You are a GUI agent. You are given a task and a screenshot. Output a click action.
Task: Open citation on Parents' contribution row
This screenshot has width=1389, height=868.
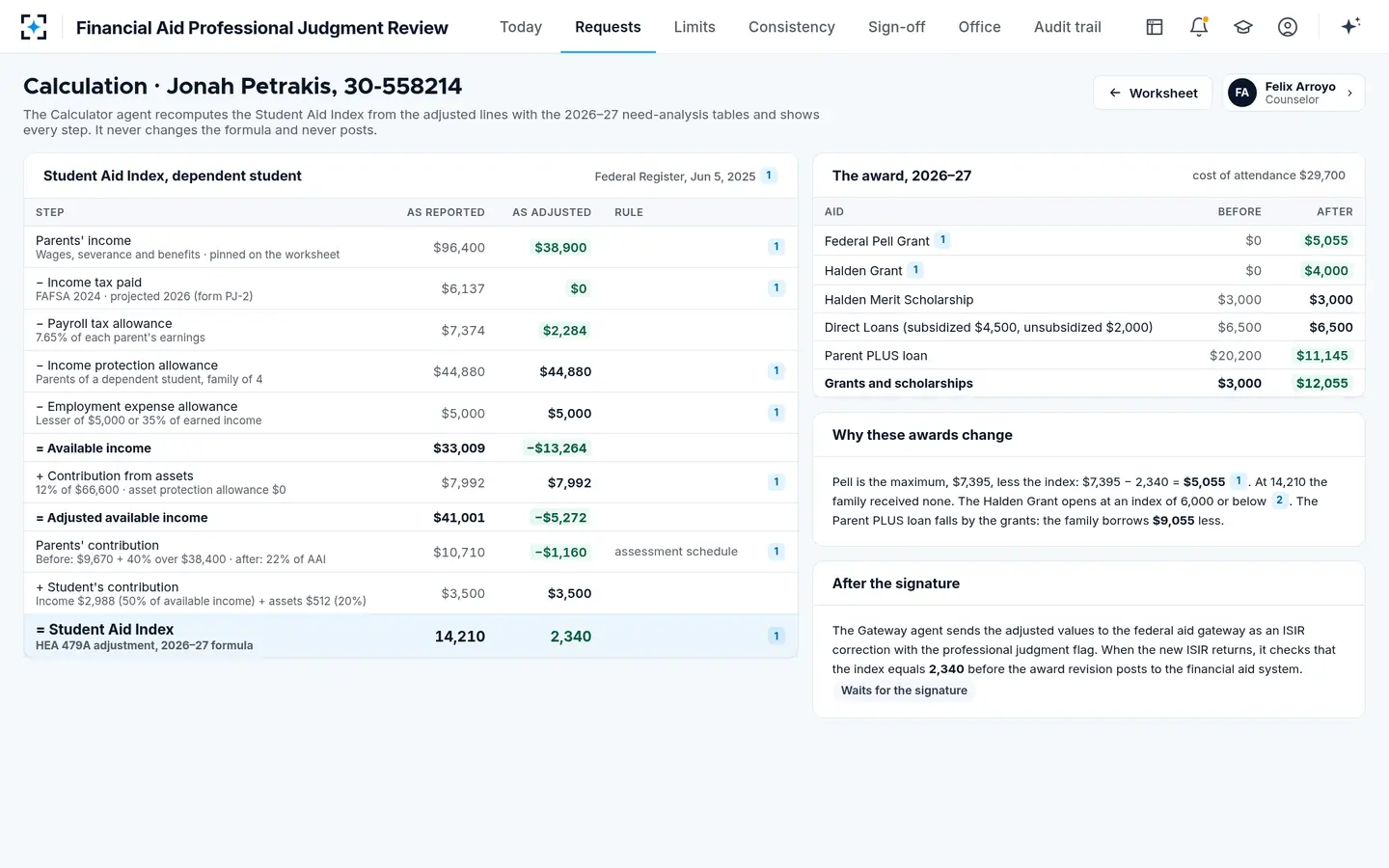(776, 552)
